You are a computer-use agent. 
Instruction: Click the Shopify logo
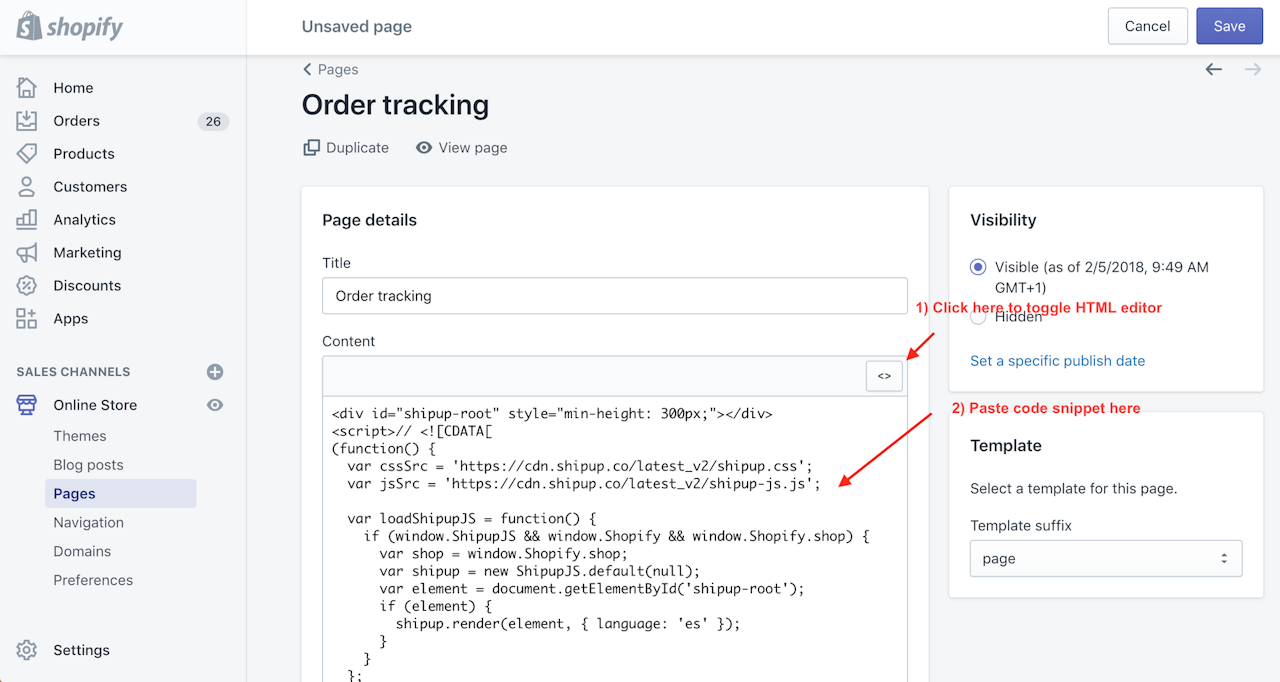70,27
